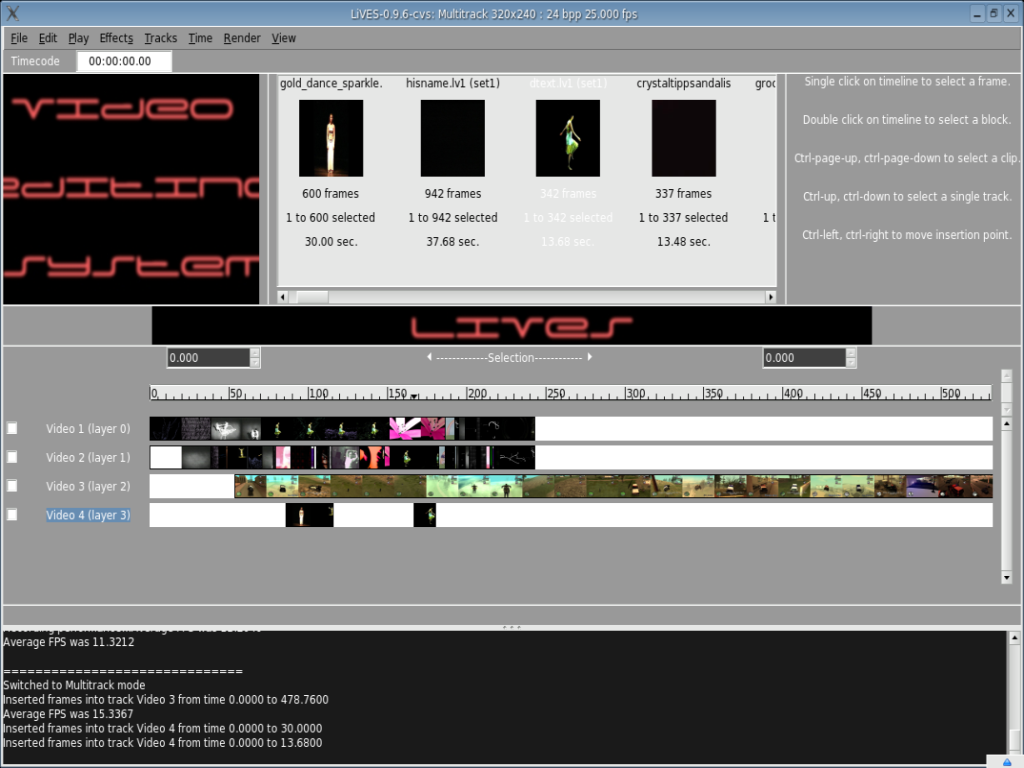Image resolution: width=1024 pixels, height=768 pixels.
Task: Click right arrow of clip list scrollbar
Action: click(x=771, y=296)
